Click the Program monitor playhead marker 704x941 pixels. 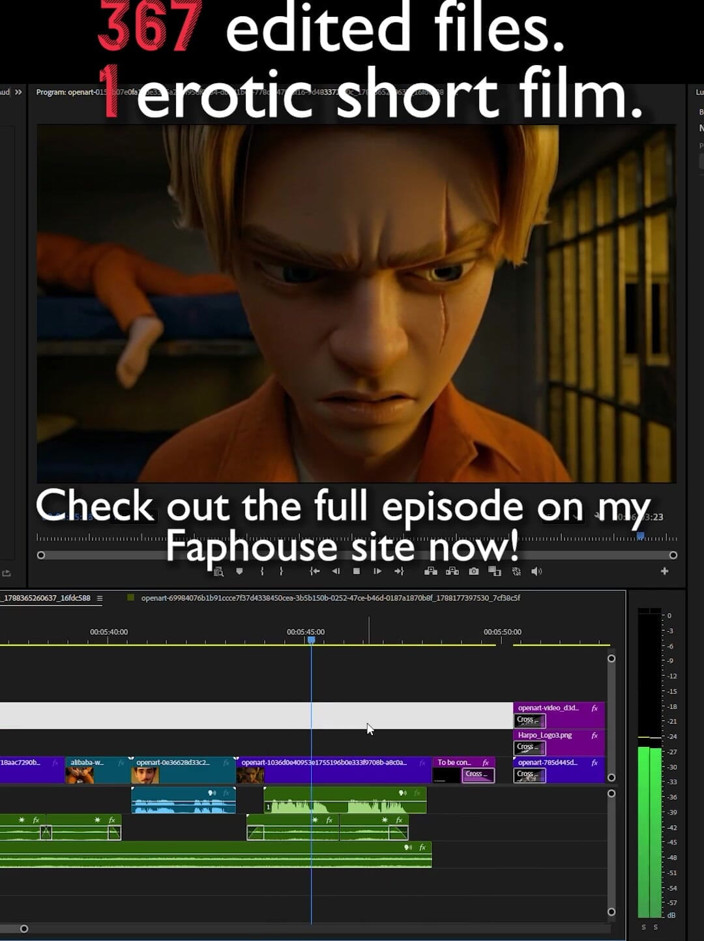click(640, 535)
